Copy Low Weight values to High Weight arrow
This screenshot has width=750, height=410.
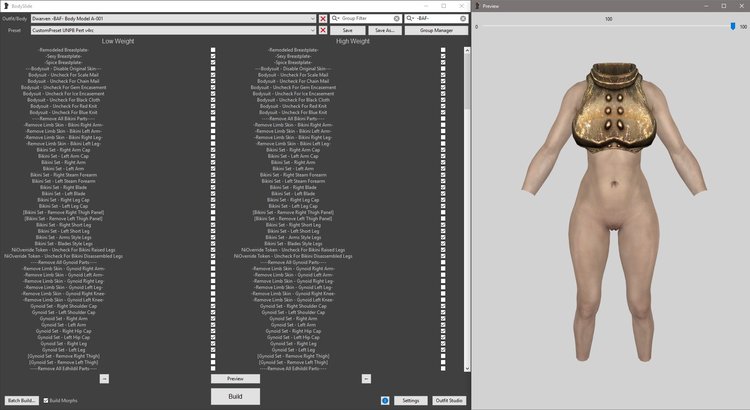104,379
